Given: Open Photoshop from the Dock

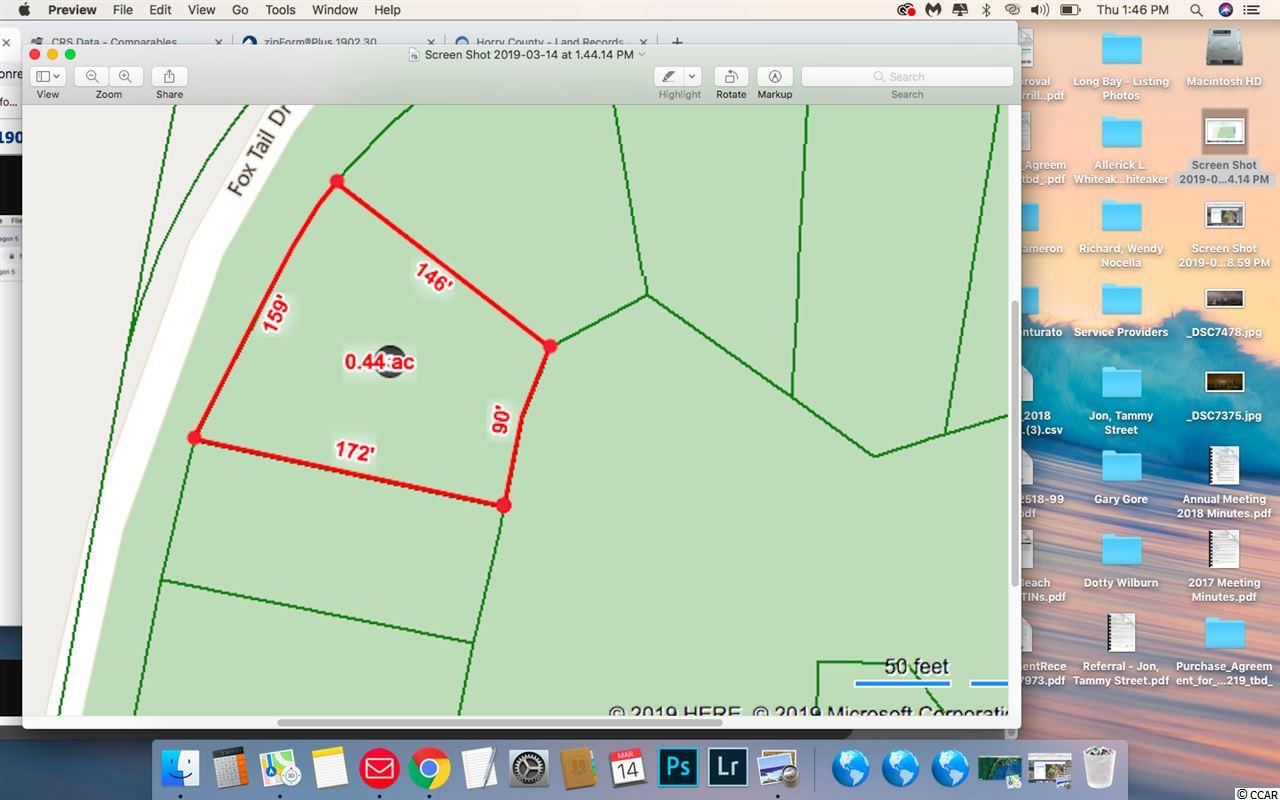Looking at the screenshot, I should coord(679,769).
